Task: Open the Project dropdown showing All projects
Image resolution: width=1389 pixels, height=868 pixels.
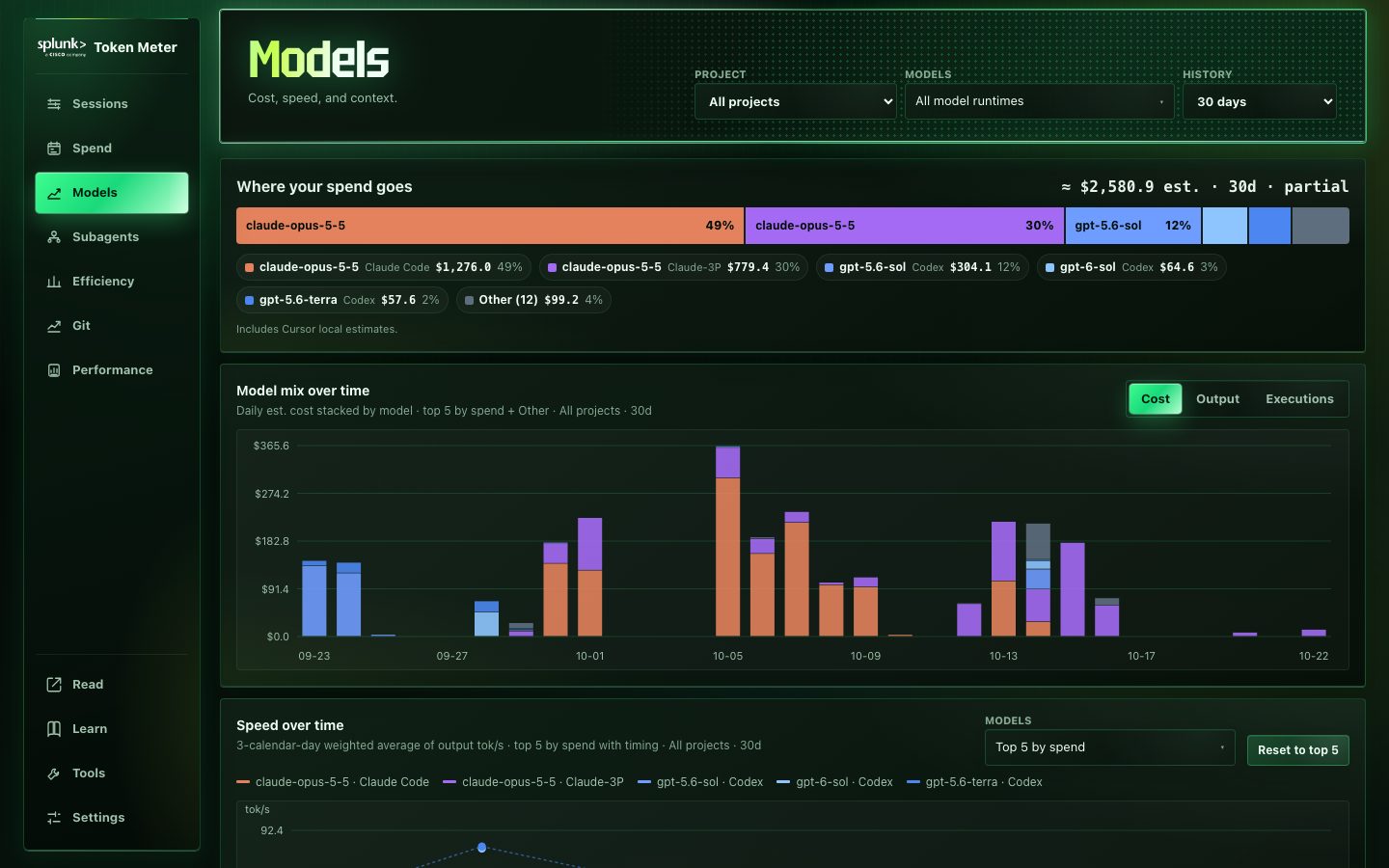Action: point(796,101)
